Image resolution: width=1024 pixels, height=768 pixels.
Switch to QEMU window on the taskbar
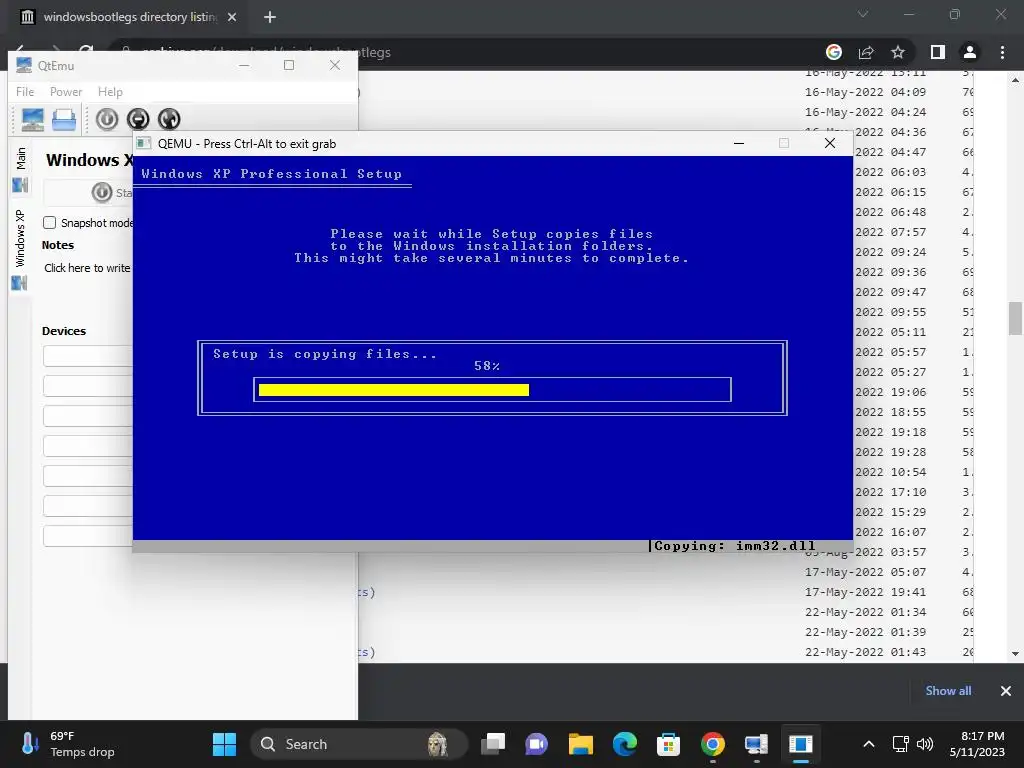click(x=801, y=744)
